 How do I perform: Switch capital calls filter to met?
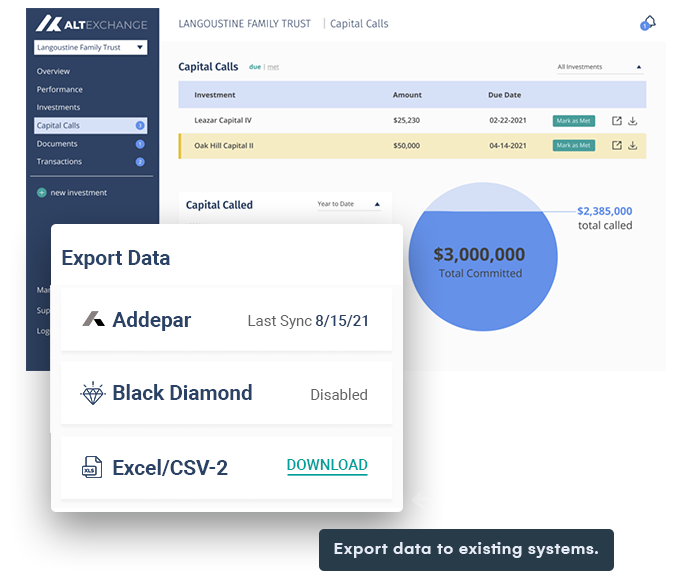273,67
